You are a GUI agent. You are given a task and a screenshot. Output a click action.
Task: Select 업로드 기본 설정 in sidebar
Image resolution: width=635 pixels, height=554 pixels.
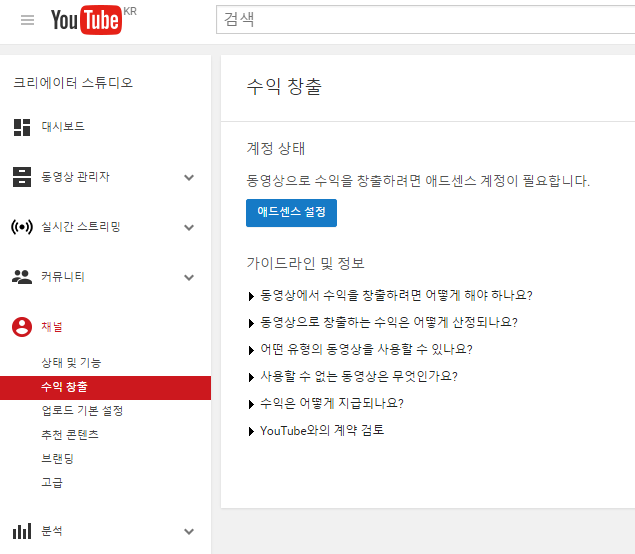point(81,411)
